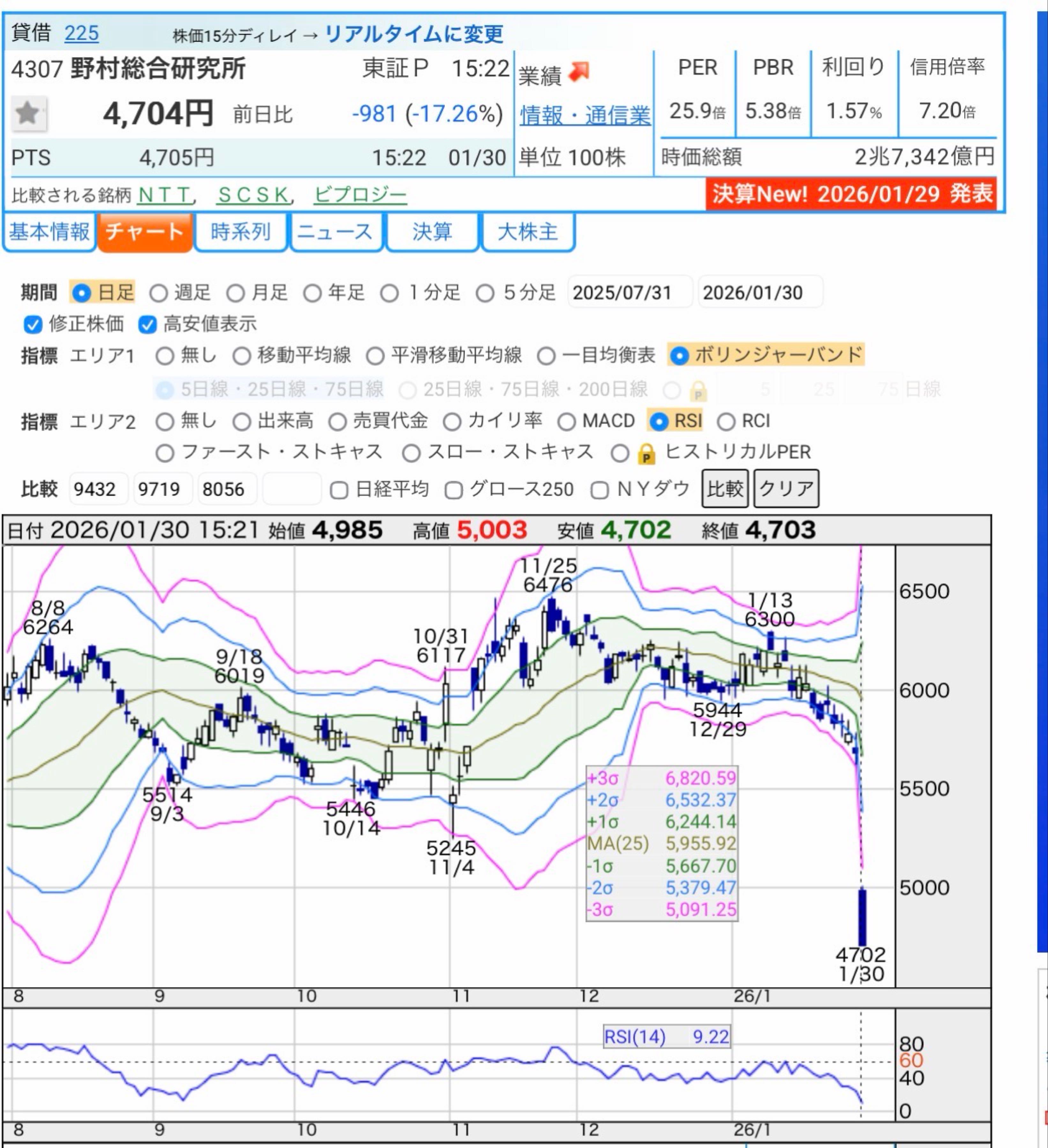Choose 一目均衡表 indicator option
The image size is (1048, 1148).
(x=546, y=357)
